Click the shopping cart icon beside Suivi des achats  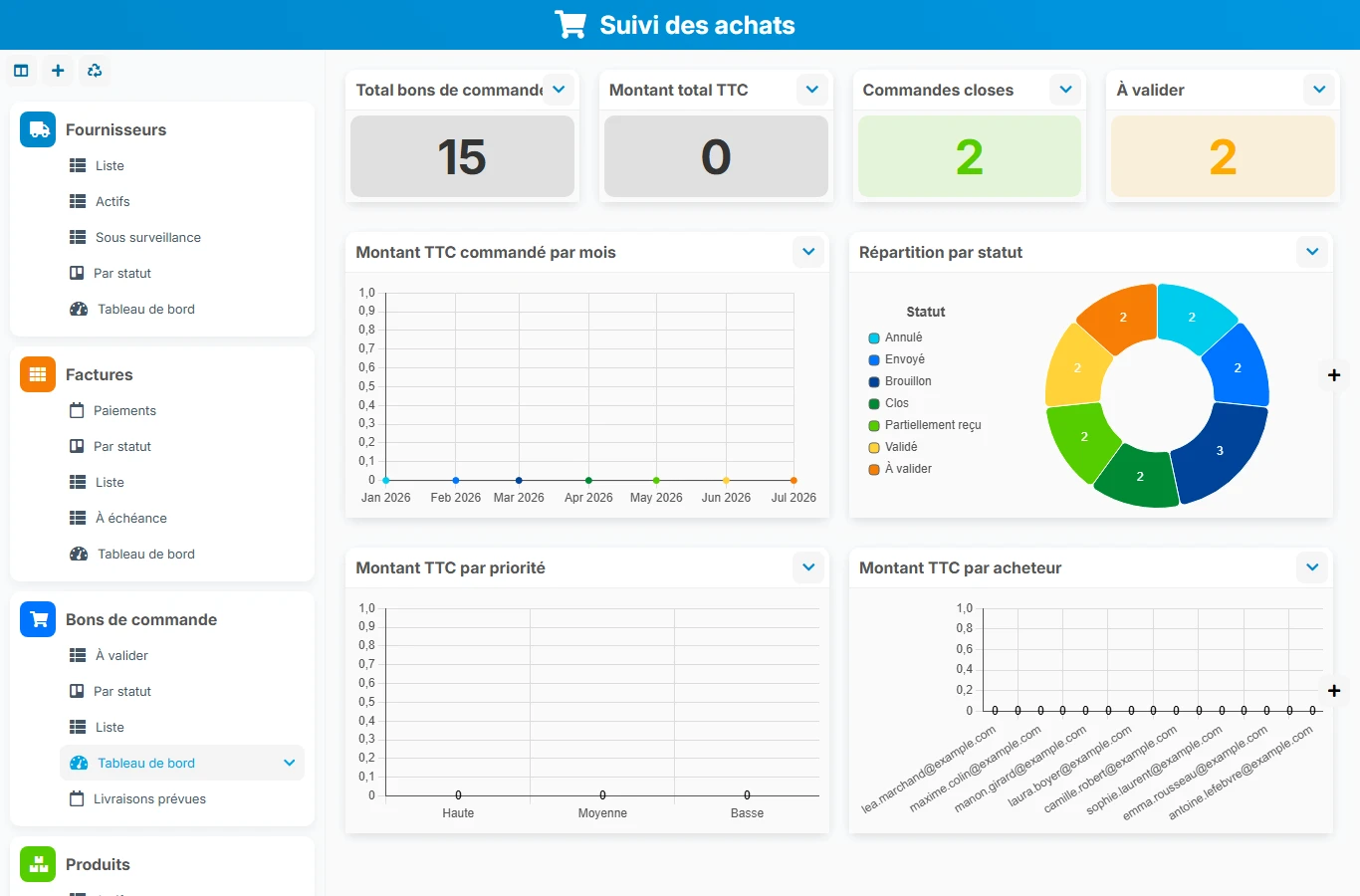click(570, 25)
